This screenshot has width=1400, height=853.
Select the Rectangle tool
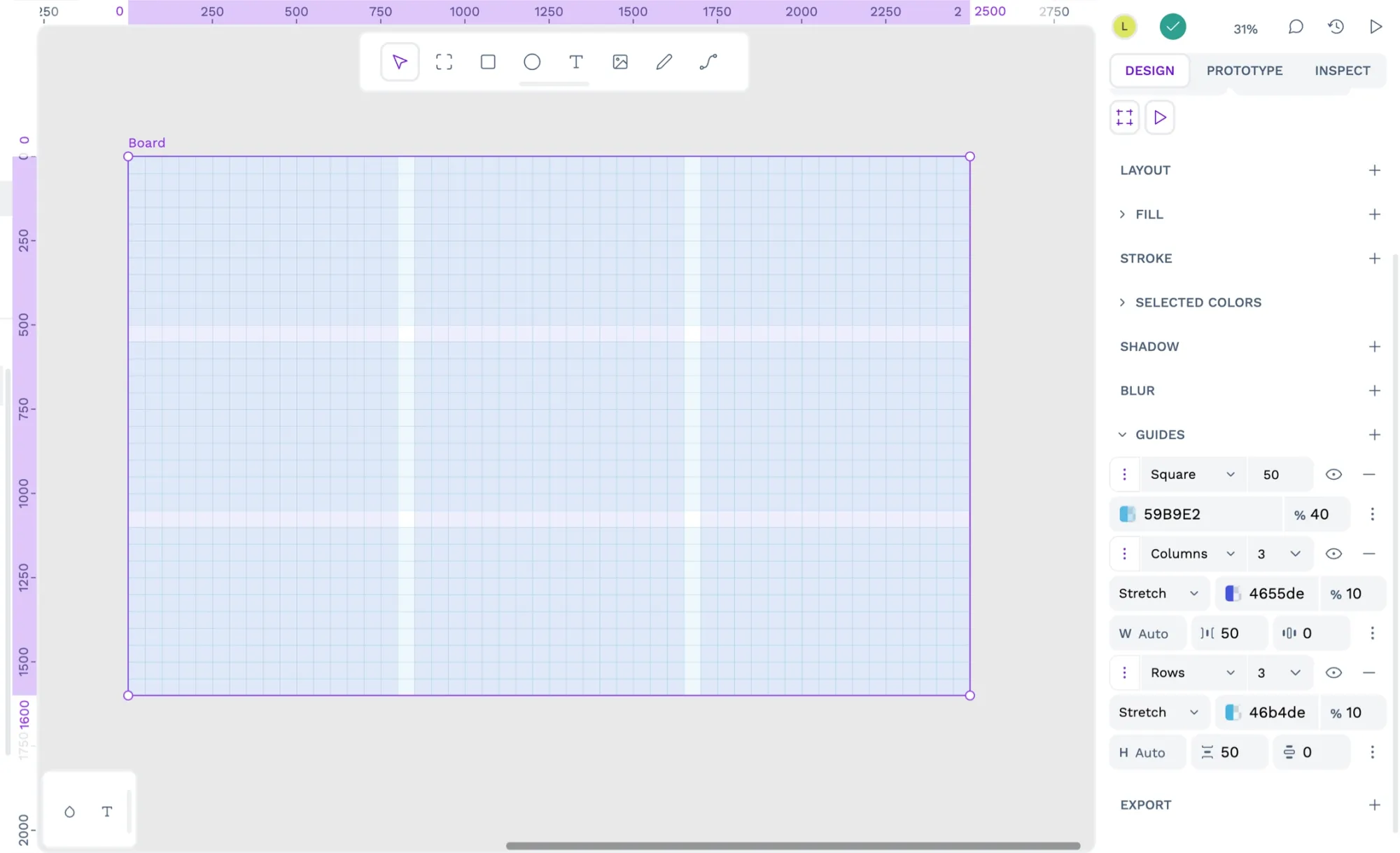[488, 62]
